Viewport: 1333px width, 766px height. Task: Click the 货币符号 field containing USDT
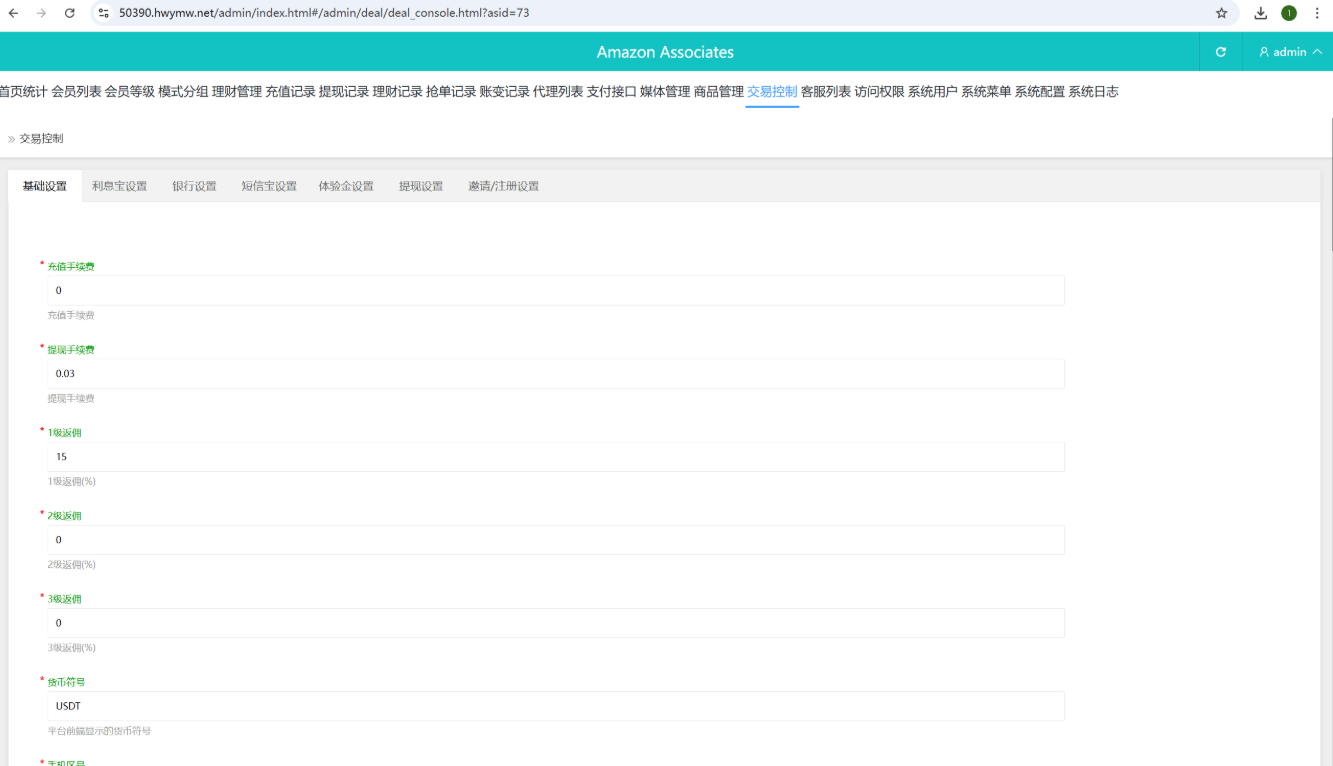(555, 706)
